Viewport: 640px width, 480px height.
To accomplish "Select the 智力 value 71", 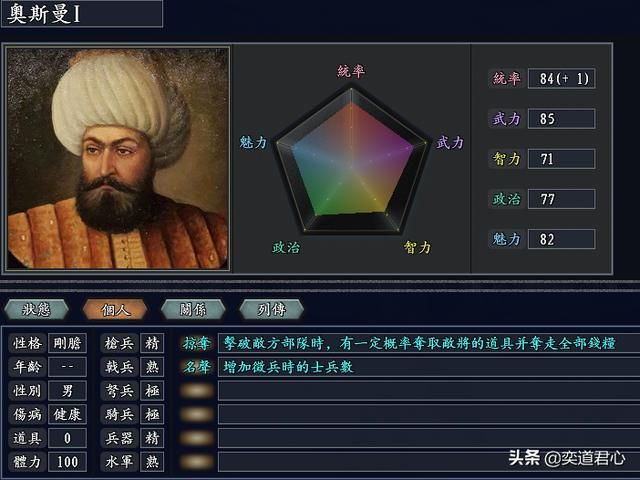I will tap(562, 159).
